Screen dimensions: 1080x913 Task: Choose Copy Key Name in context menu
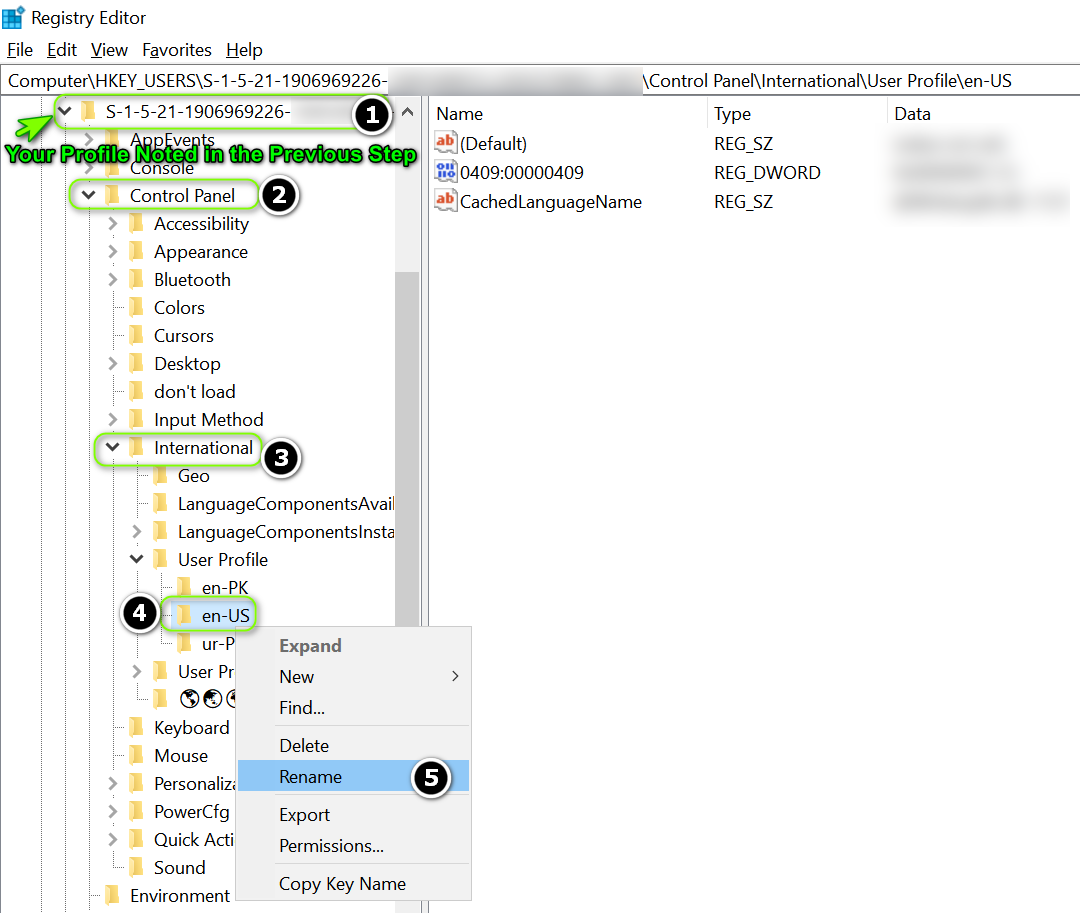[353, 883]
